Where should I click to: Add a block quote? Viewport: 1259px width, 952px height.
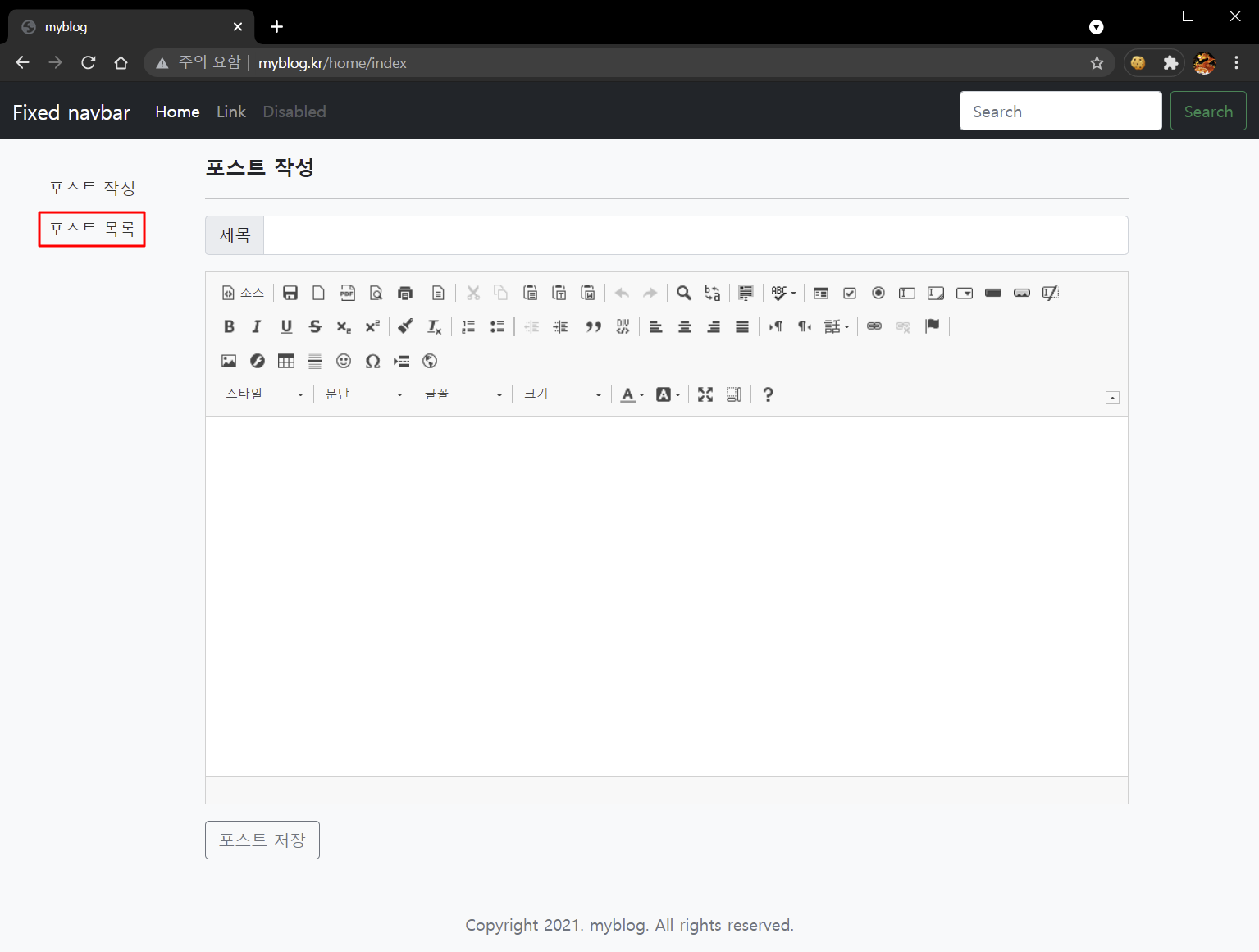(594, 326)
